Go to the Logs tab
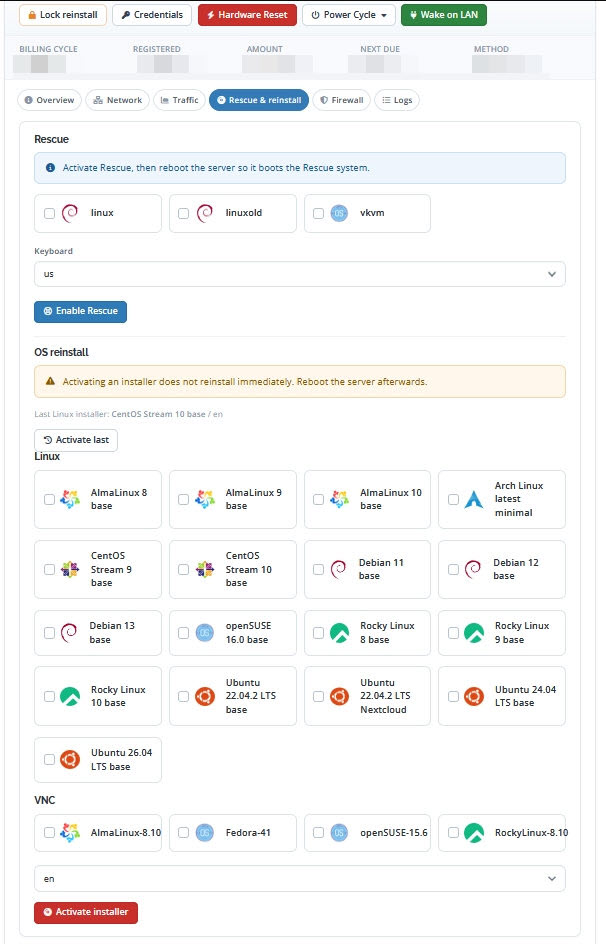This screenshot has width=606, height=944. click(x=397, y=100)
